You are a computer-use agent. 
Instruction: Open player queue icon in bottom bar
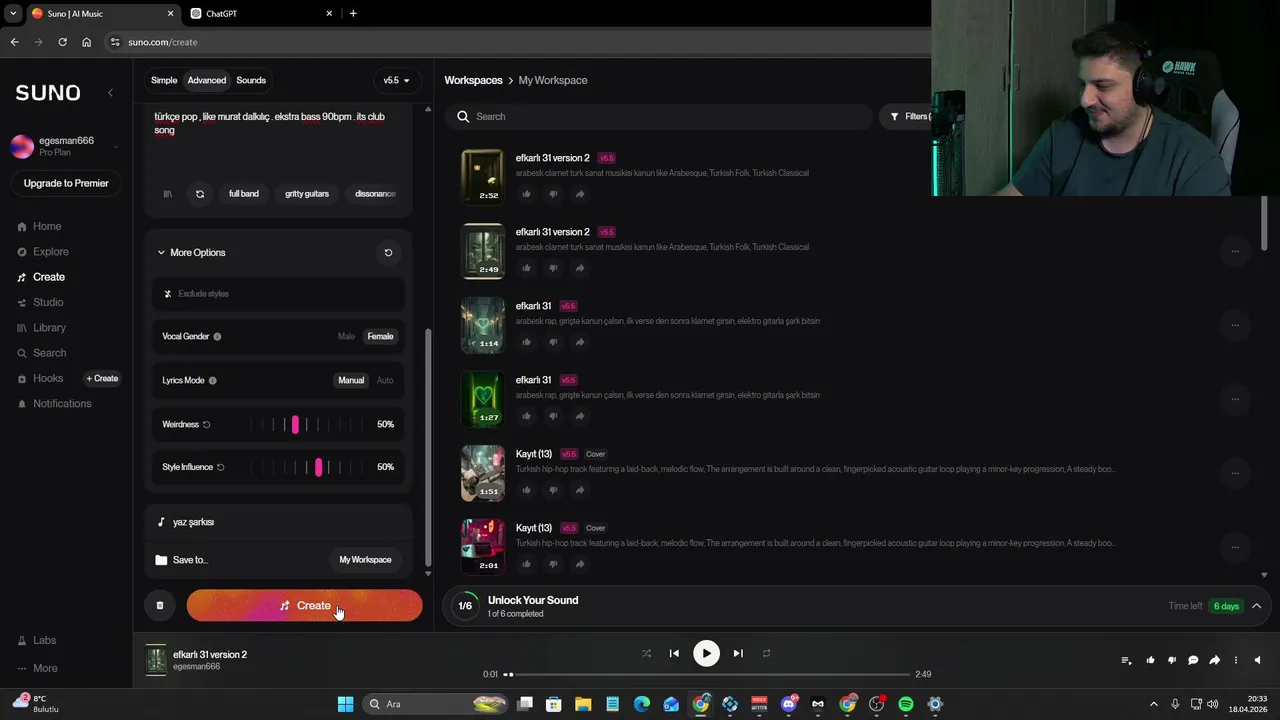[1126, 660]
